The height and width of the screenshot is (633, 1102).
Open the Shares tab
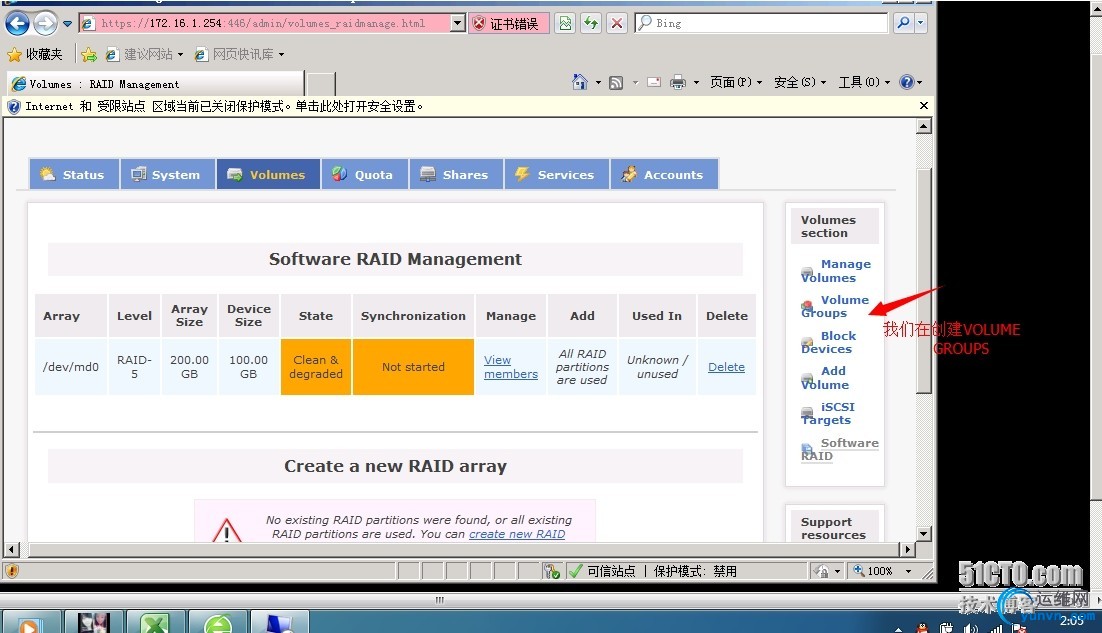(457, 174)
